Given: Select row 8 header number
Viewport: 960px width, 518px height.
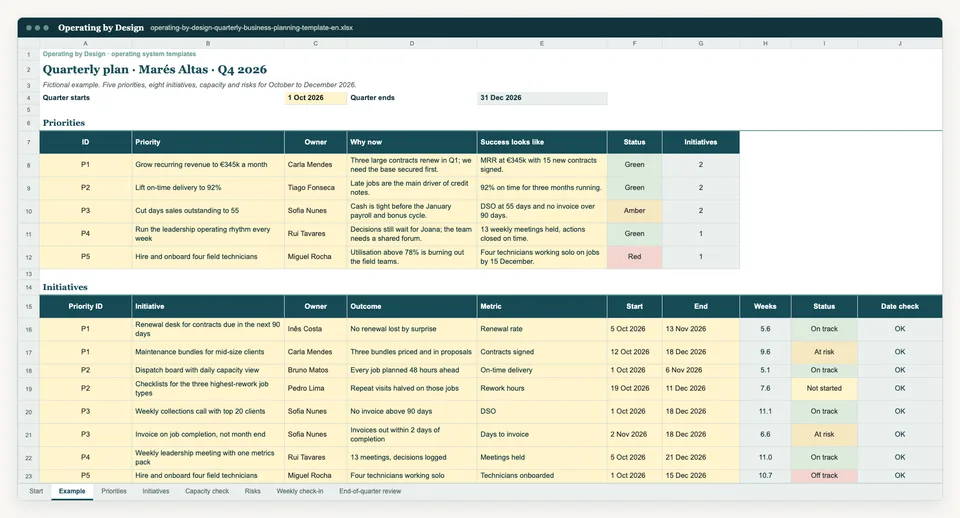Looking at the screenshot, I should point(29,165).
